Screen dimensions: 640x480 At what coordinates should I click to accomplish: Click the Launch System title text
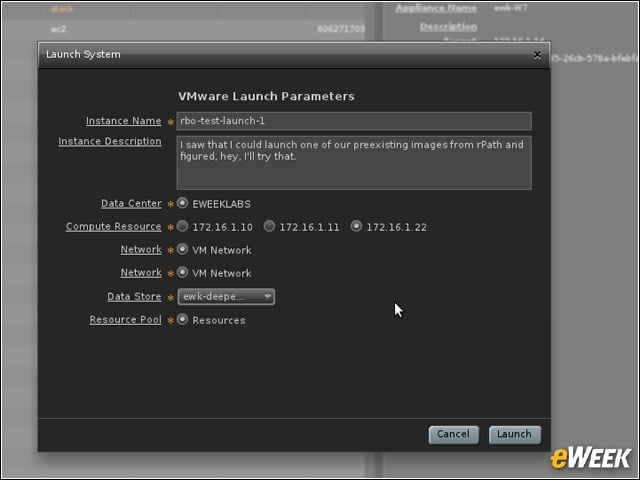tap(83, 54)
